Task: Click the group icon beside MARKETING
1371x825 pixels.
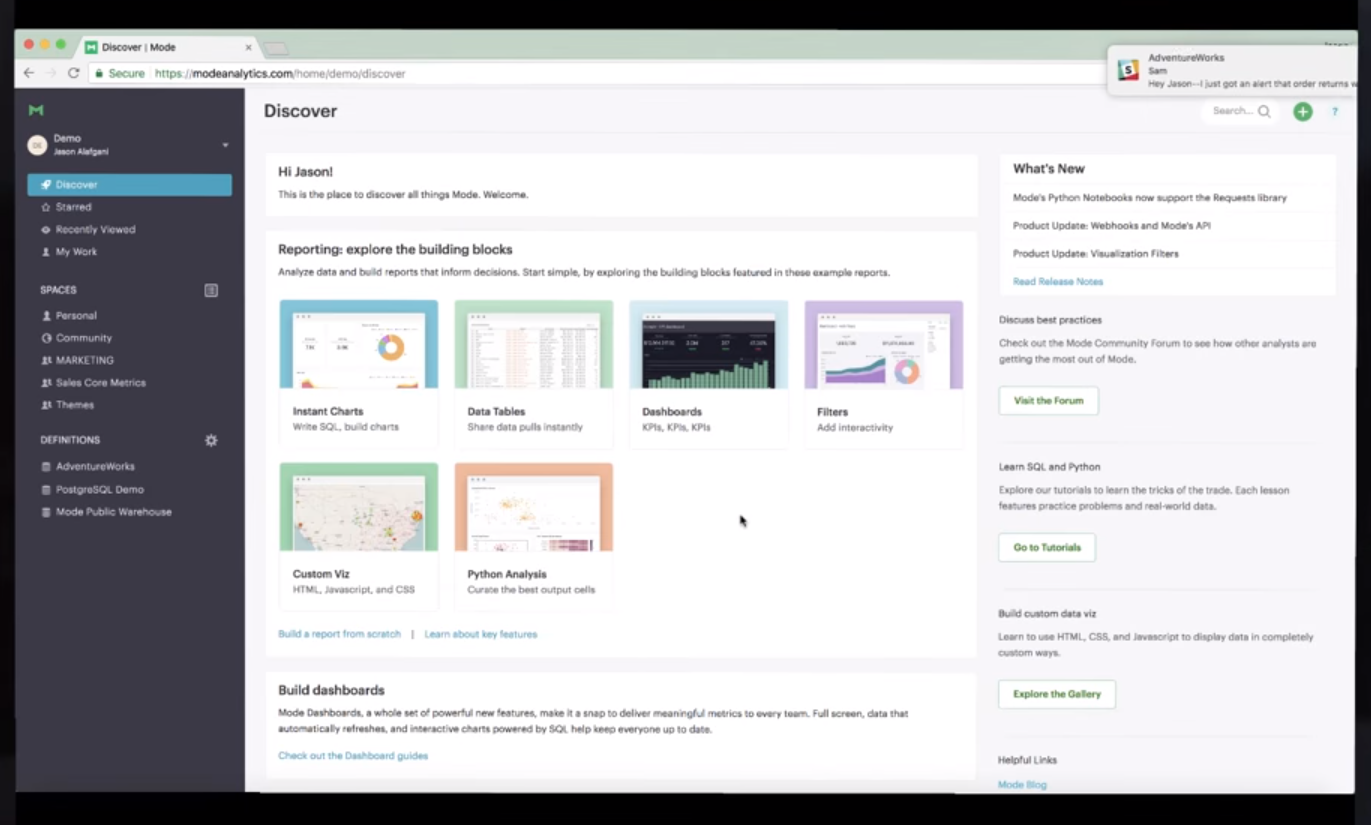Action: click(x=46, y=360)
